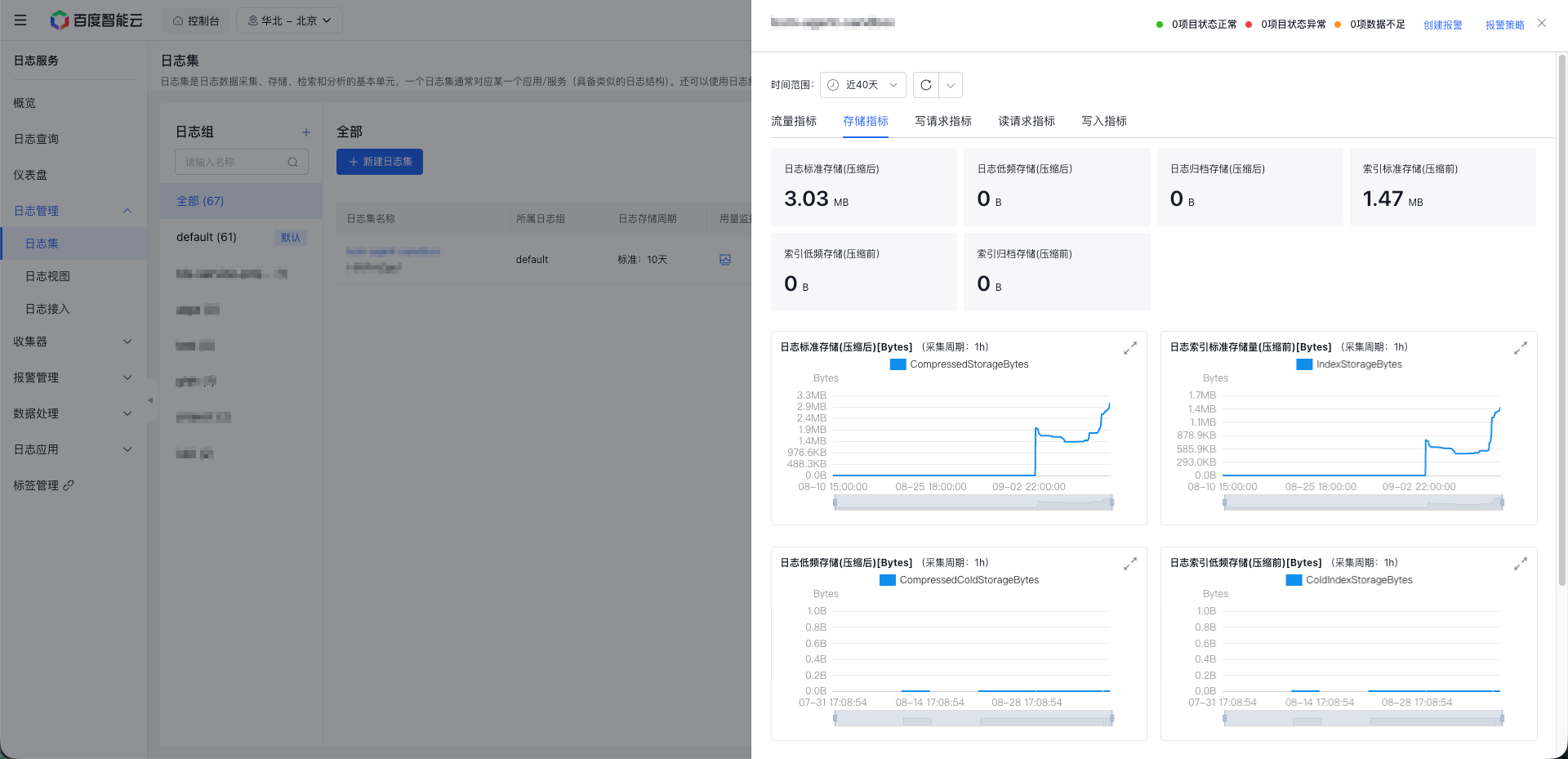Image resolution: width=1568 pixels, height=759 pixels.
Task: Open the refresh interval dropdown arrow
Action: coord(951,85)
